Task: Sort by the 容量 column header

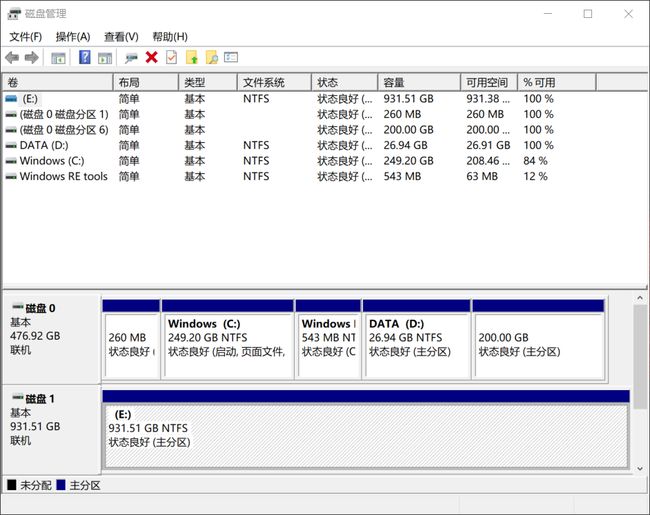Action: 419,82
